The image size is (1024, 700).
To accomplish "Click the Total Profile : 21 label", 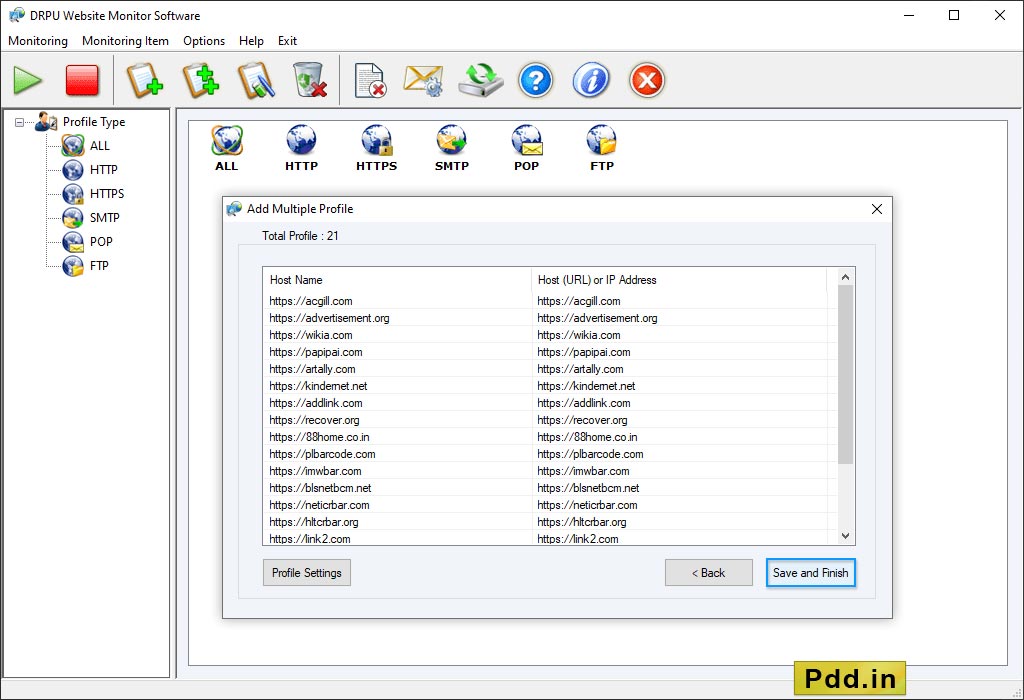I will tap(300, 236).
